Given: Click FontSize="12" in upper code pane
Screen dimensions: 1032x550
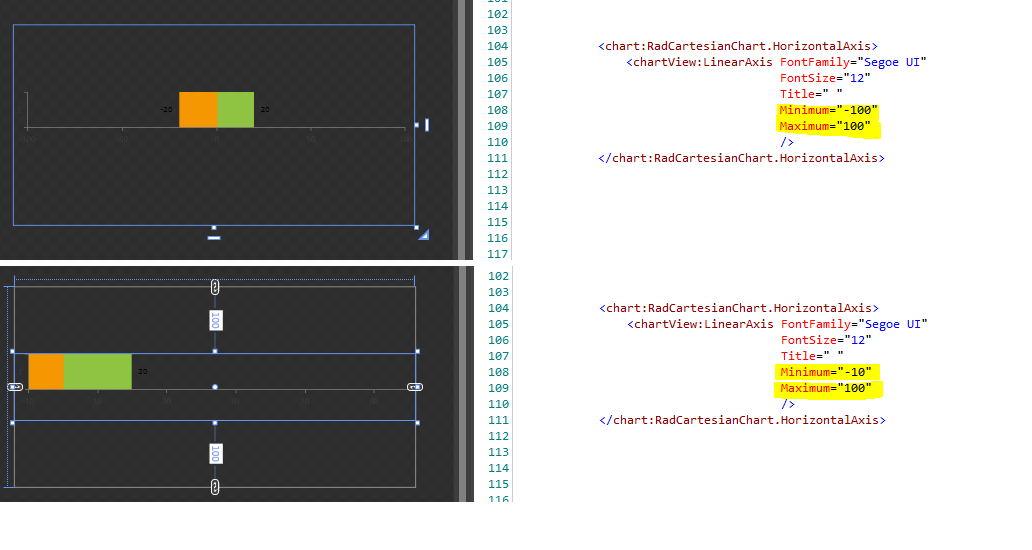Looking at the screenshot, I should (x=825, y=78).
